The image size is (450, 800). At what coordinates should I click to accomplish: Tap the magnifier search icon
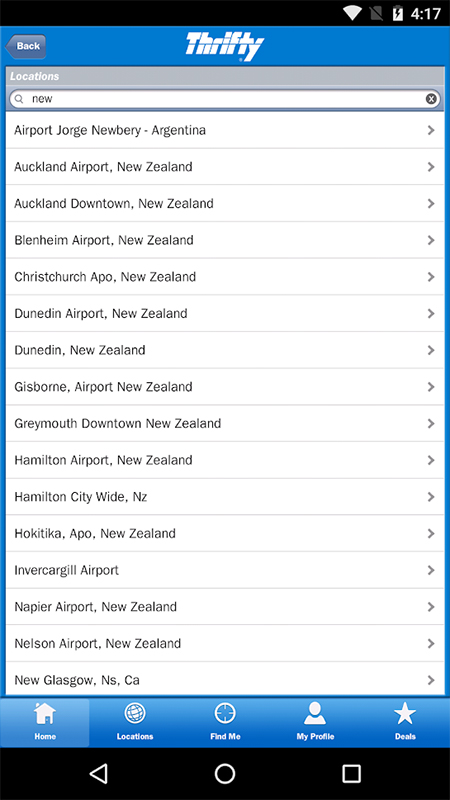pos(19,99)
